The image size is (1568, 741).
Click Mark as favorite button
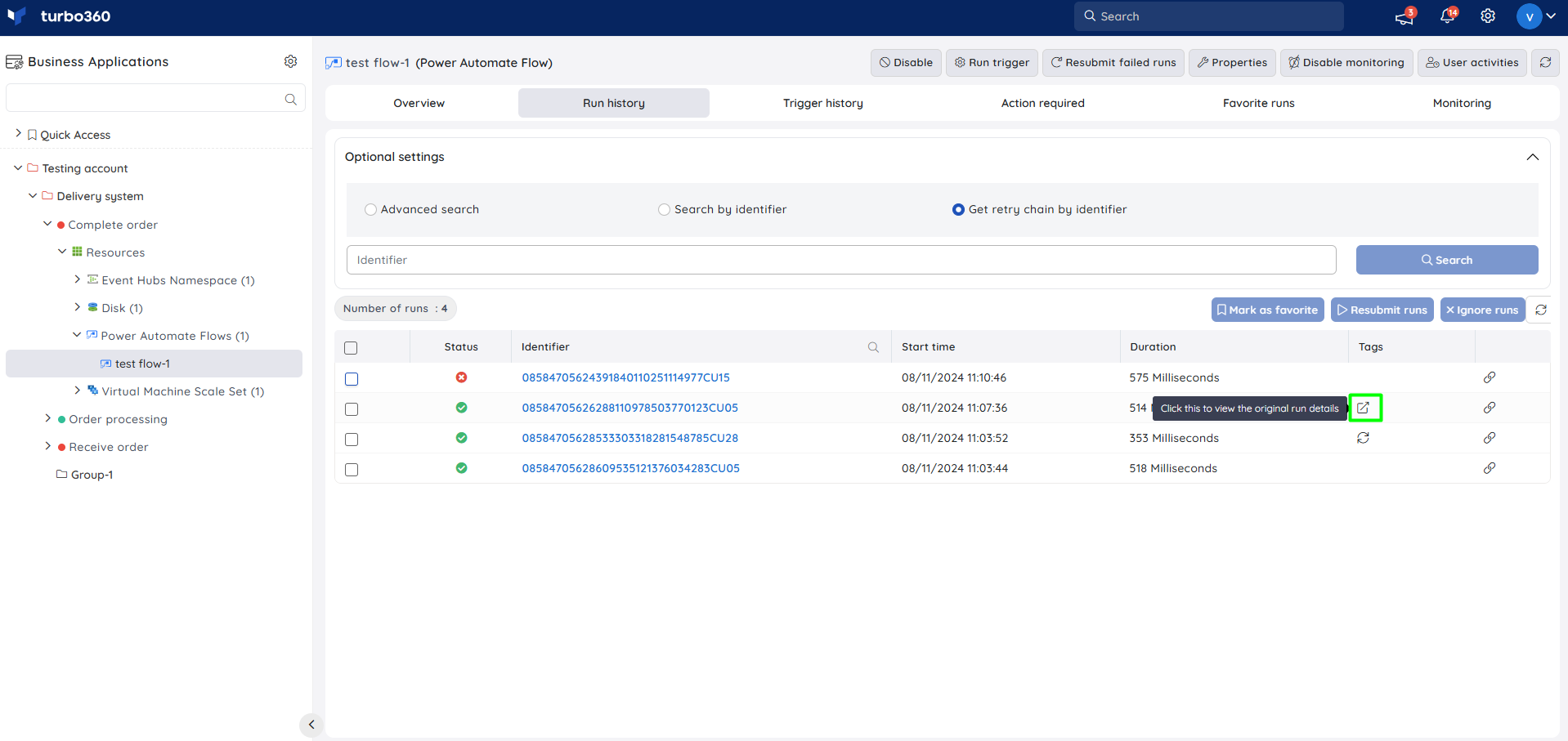[1267, 310]
